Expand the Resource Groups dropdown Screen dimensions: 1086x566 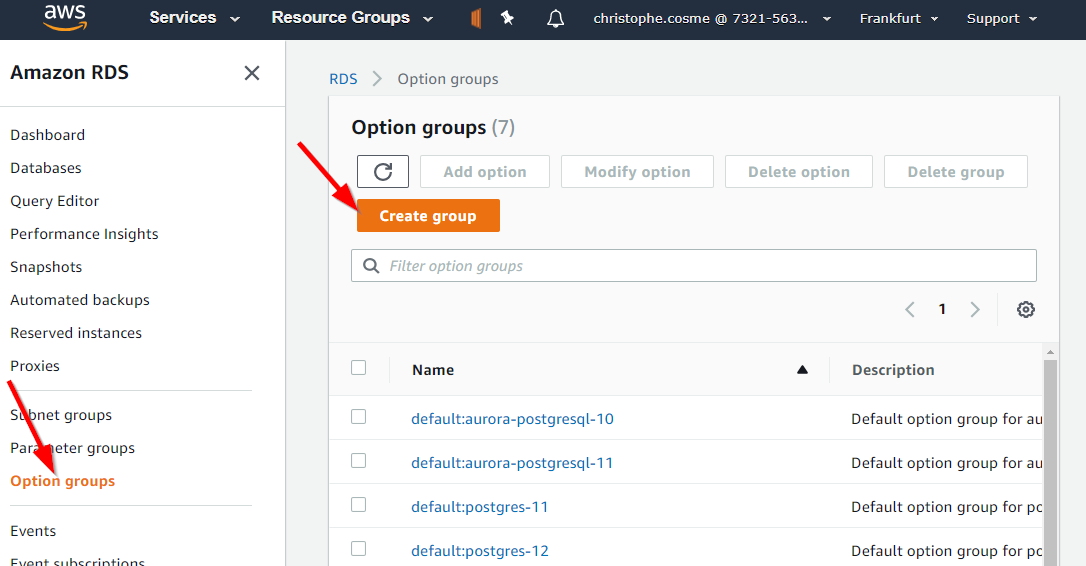pyautogui.click(x=352, y=18)
